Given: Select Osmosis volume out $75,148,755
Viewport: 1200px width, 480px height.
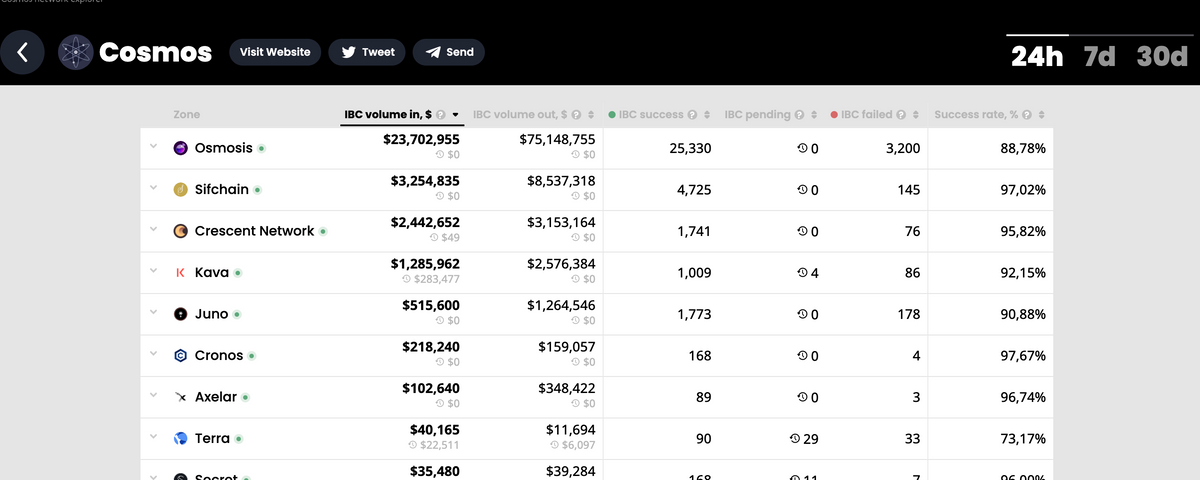Looking at the screenshot, I should pos(557,140).
